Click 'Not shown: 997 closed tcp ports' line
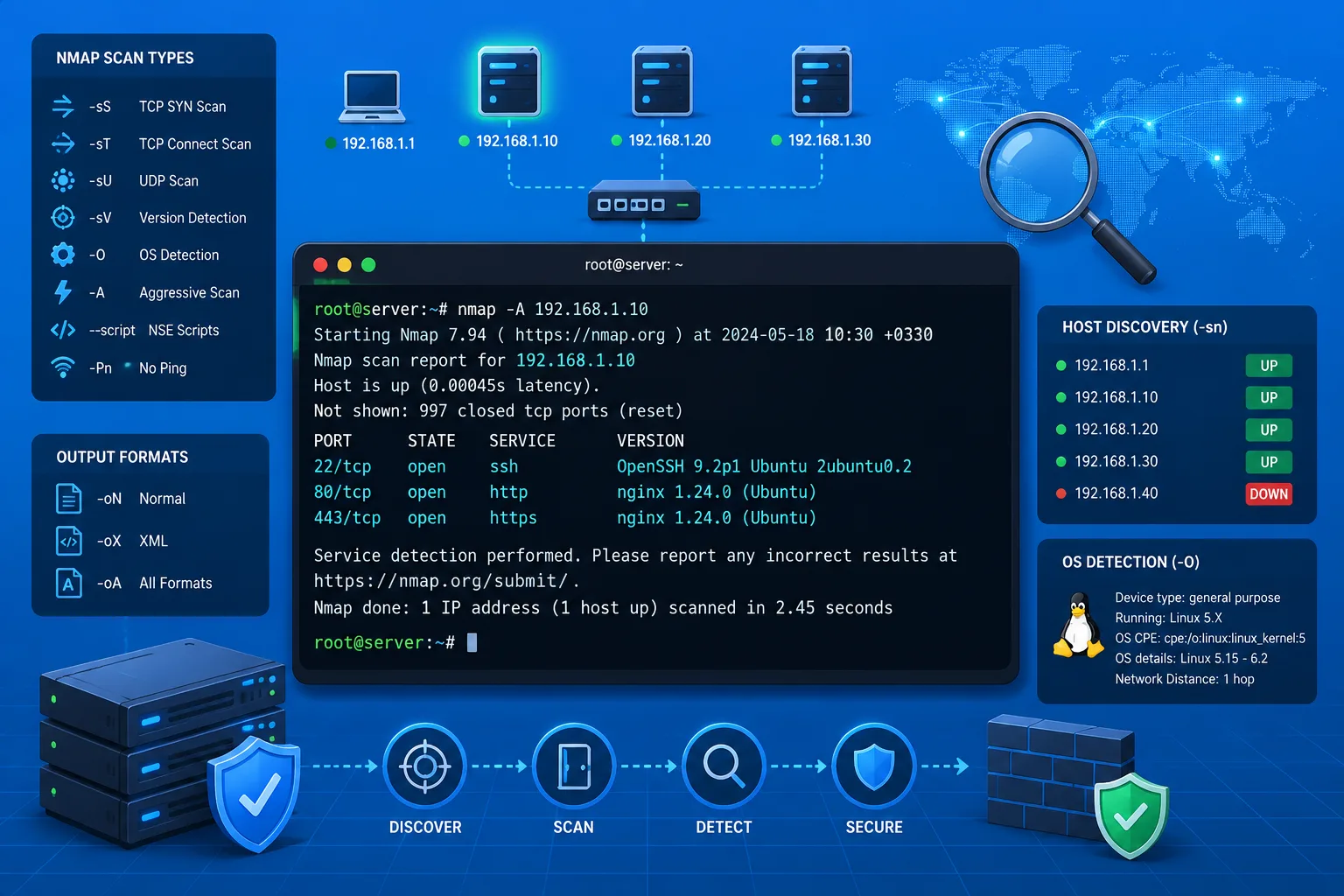Viewport: 1344px width, 896px height. (498, 410)
